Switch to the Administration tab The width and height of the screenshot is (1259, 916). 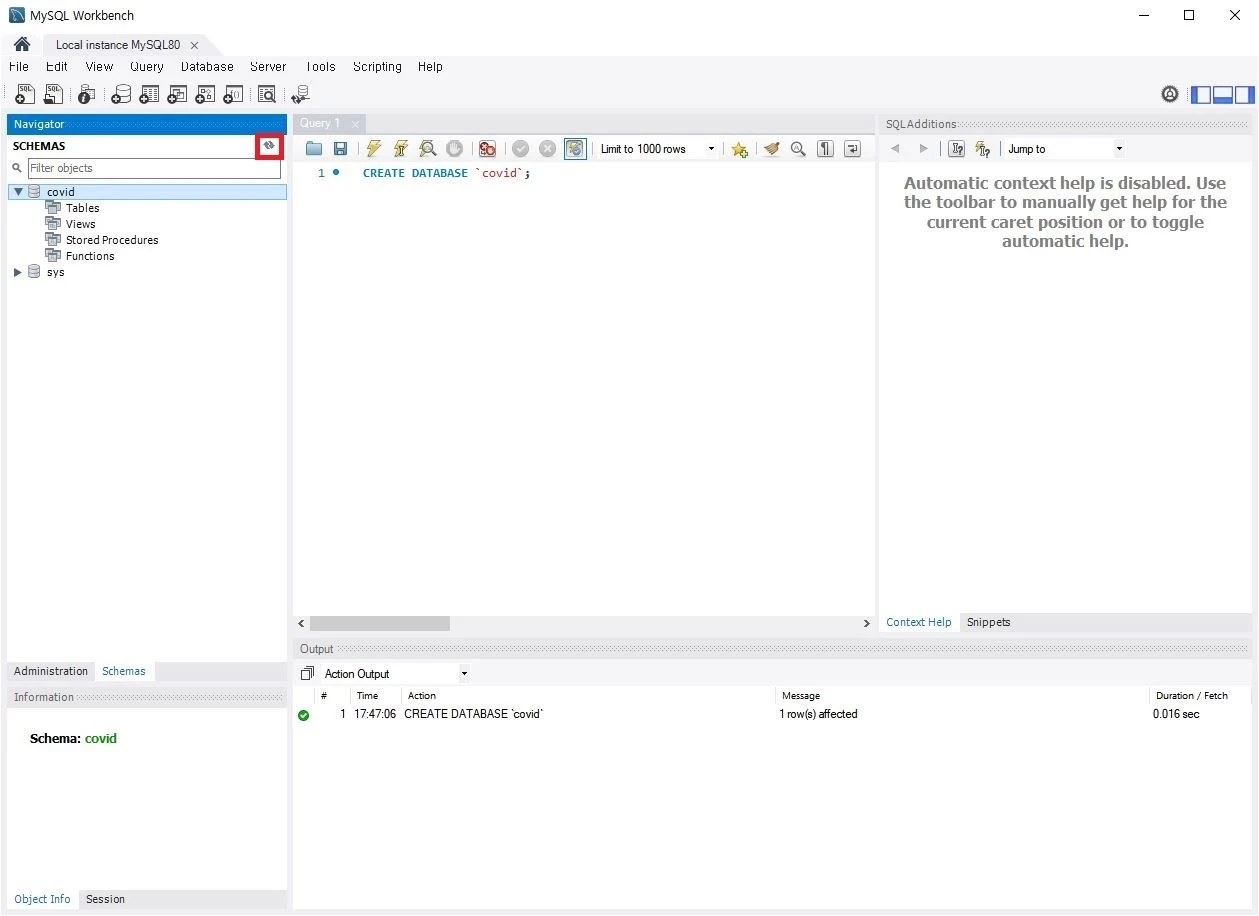pos(51,671)
